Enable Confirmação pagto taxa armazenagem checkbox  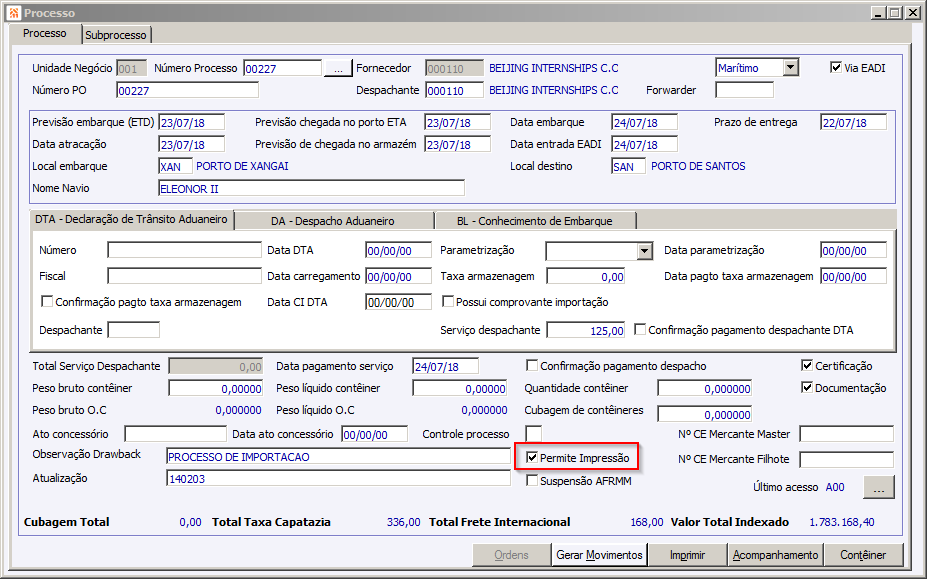[47, 302]
